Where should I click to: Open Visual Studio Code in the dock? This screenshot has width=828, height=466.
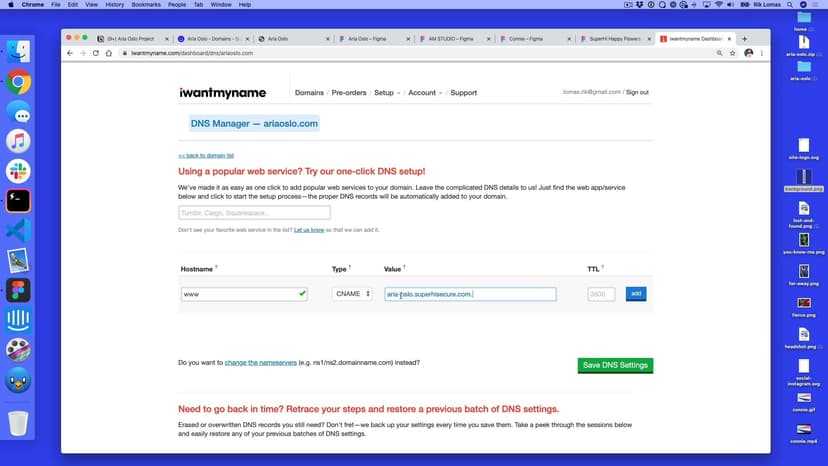tap(18, 230)
